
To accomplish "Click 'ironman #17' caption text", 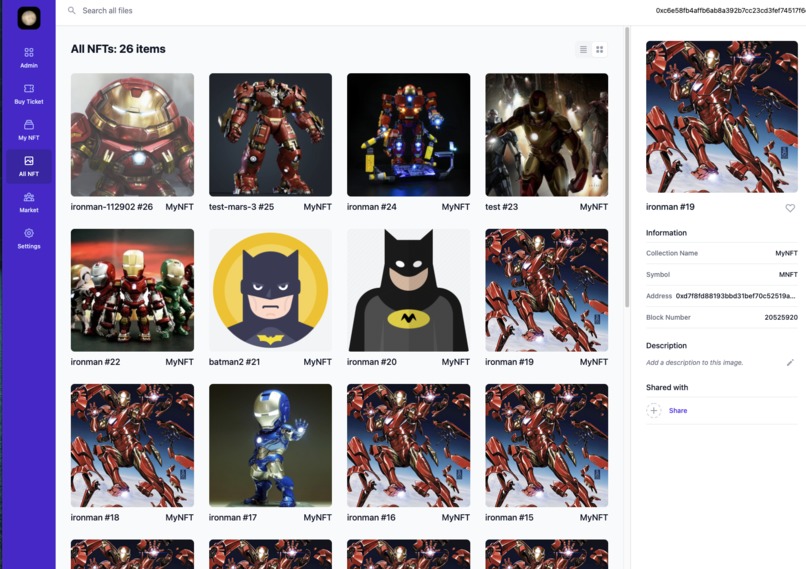I will click(232, 517).
